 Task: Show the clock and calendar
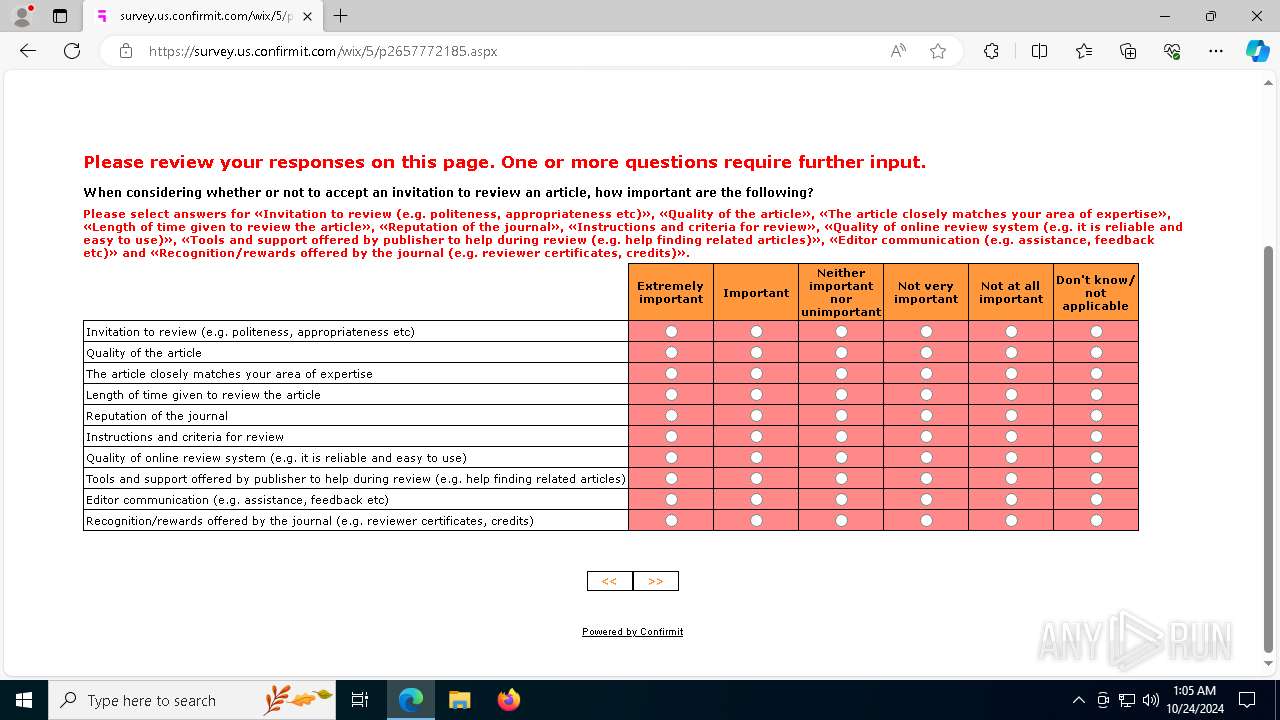tap(1194, 700)
